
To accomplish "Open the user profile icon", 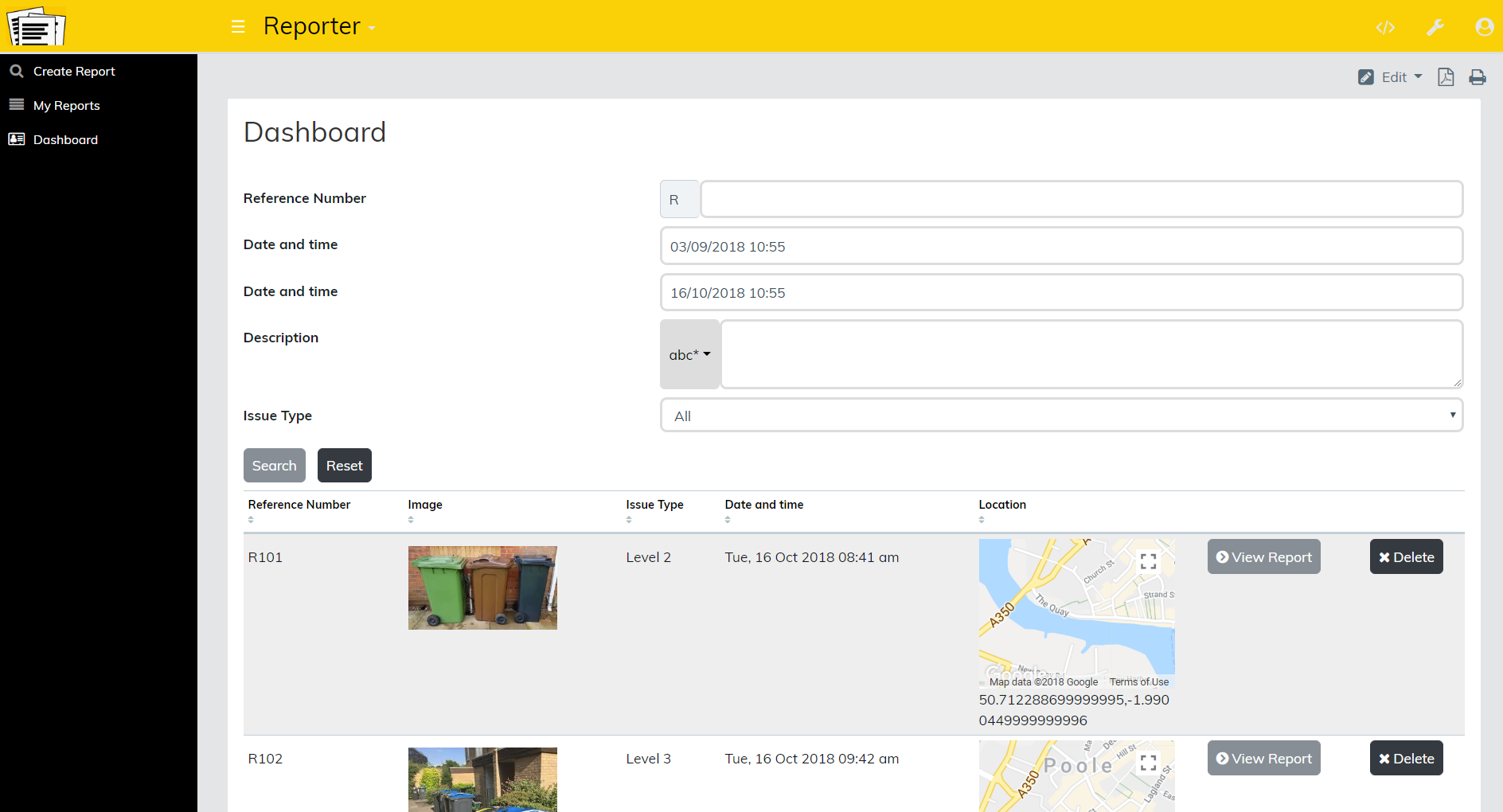I will 1484,27.
